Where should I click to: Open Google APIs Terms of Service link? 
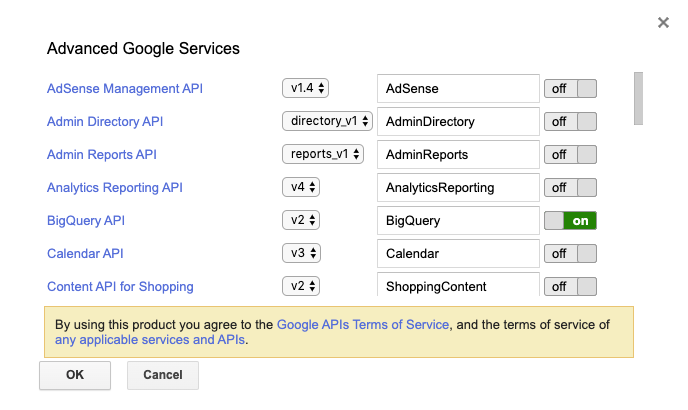(x=363, y=324)
